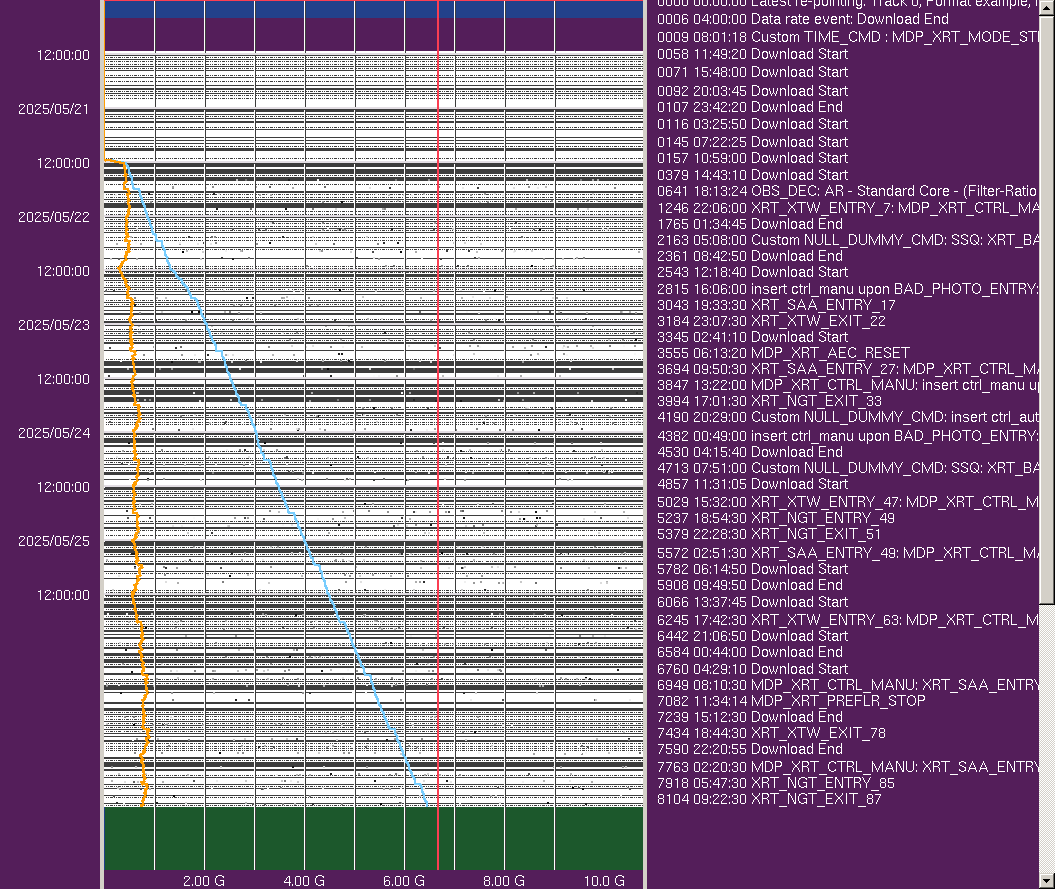Select the 0058 11:49:20 Download Start entry

752,54
